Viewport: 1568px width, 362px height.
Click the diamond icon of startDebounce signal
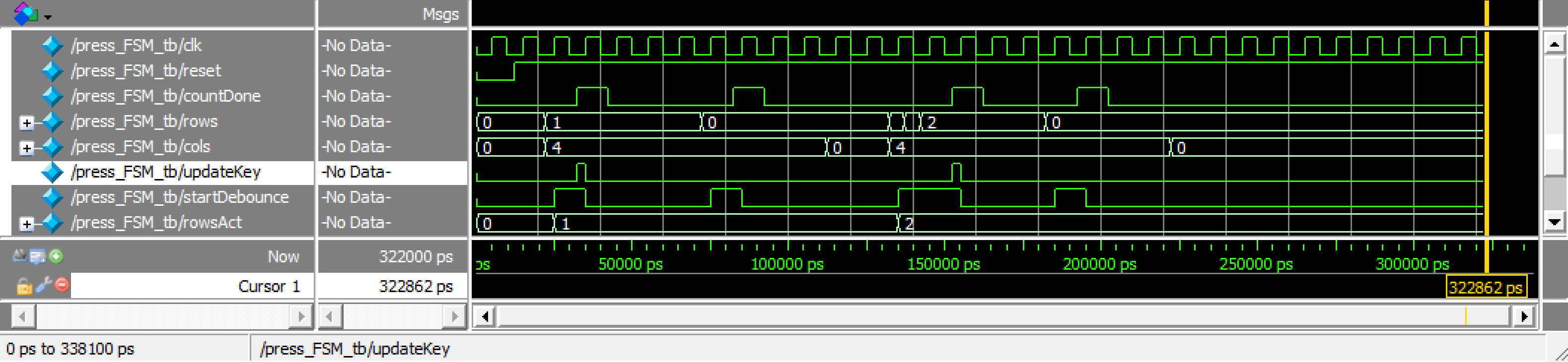tap(52, 198)
